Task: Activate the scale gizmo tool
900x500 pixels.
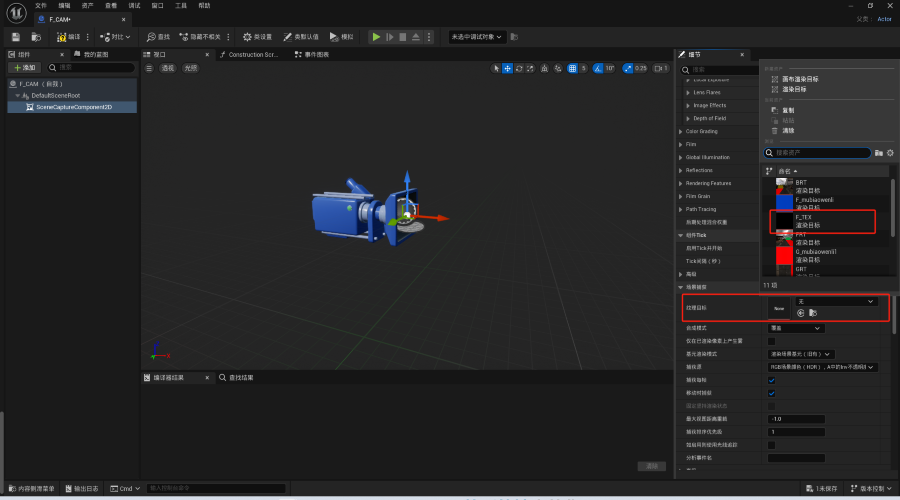Action: 530,68
